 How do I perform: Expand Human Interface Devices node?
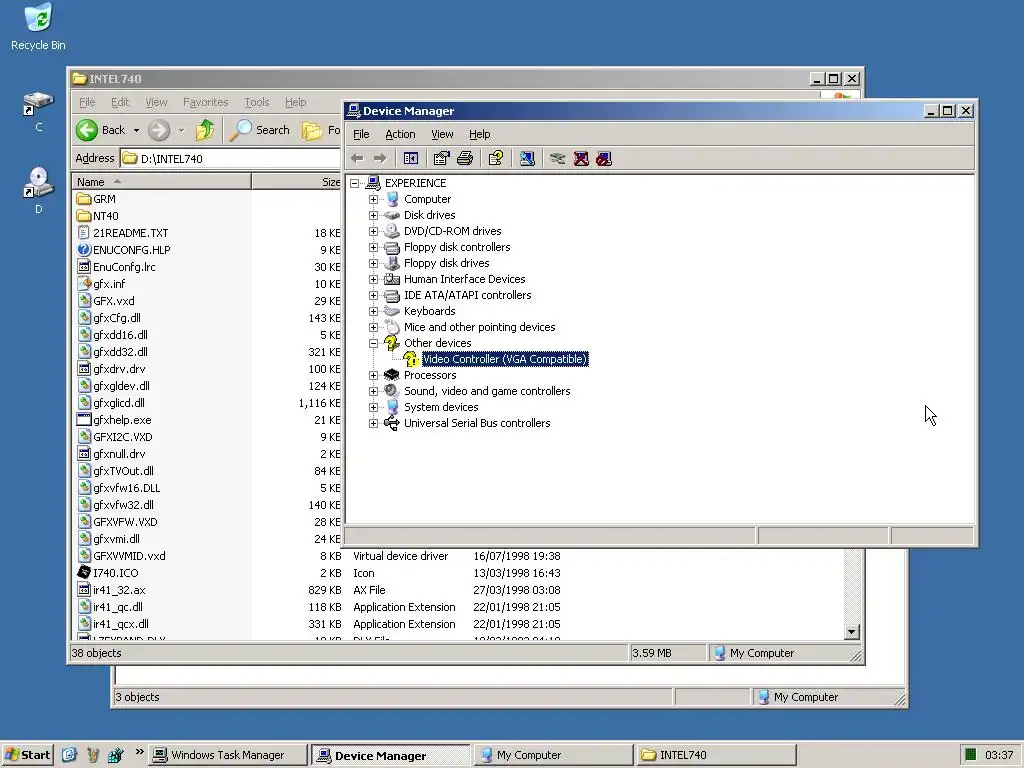tap(374, 280)
